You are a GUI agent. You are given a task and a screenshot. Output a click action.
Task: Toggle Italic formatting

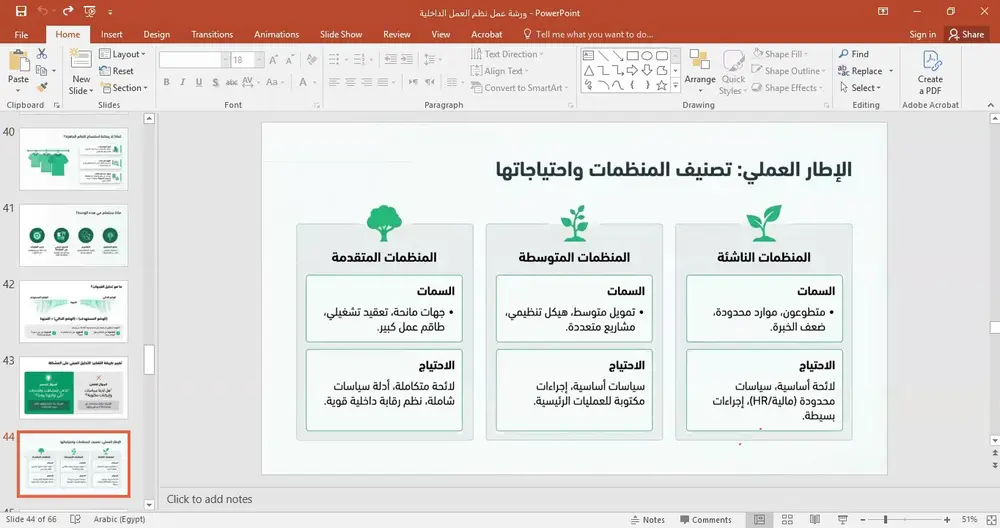pyautogui.click(x=182, y=82)
